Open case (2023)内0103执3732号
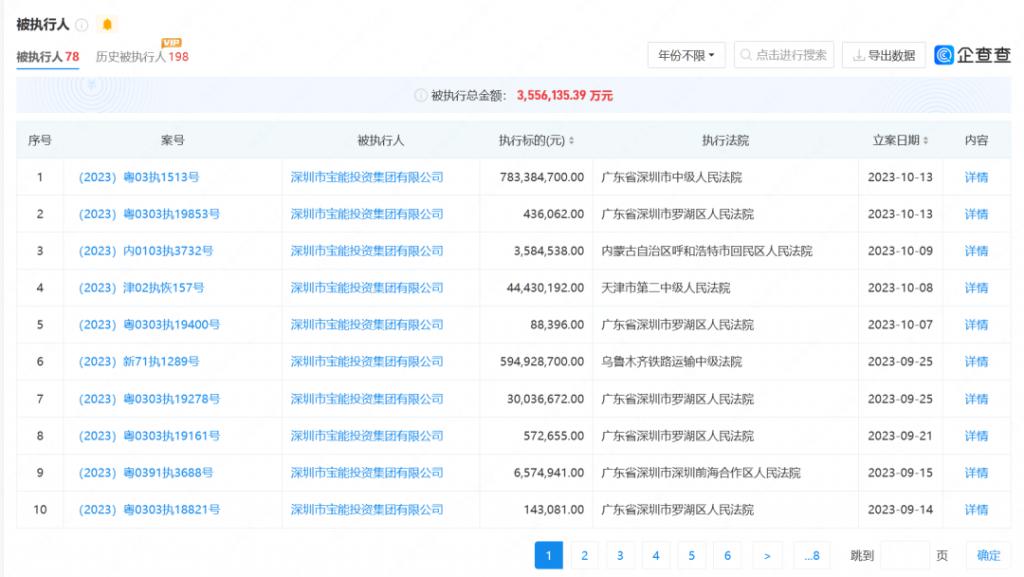 pyautogui.click(x=146, y=251)
